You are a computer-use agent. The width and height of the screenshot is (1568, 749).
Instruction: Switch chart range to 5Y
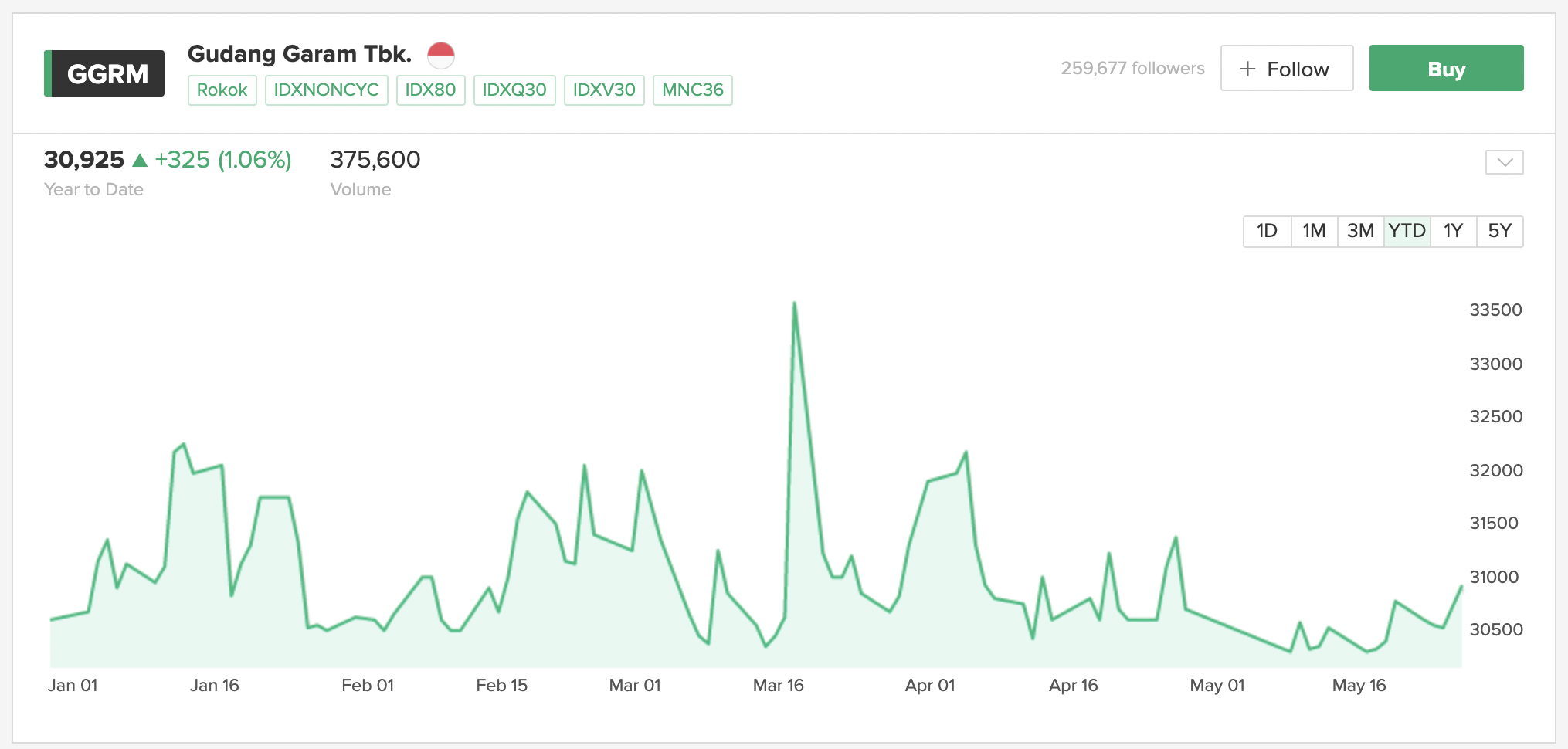point(1500,231)
